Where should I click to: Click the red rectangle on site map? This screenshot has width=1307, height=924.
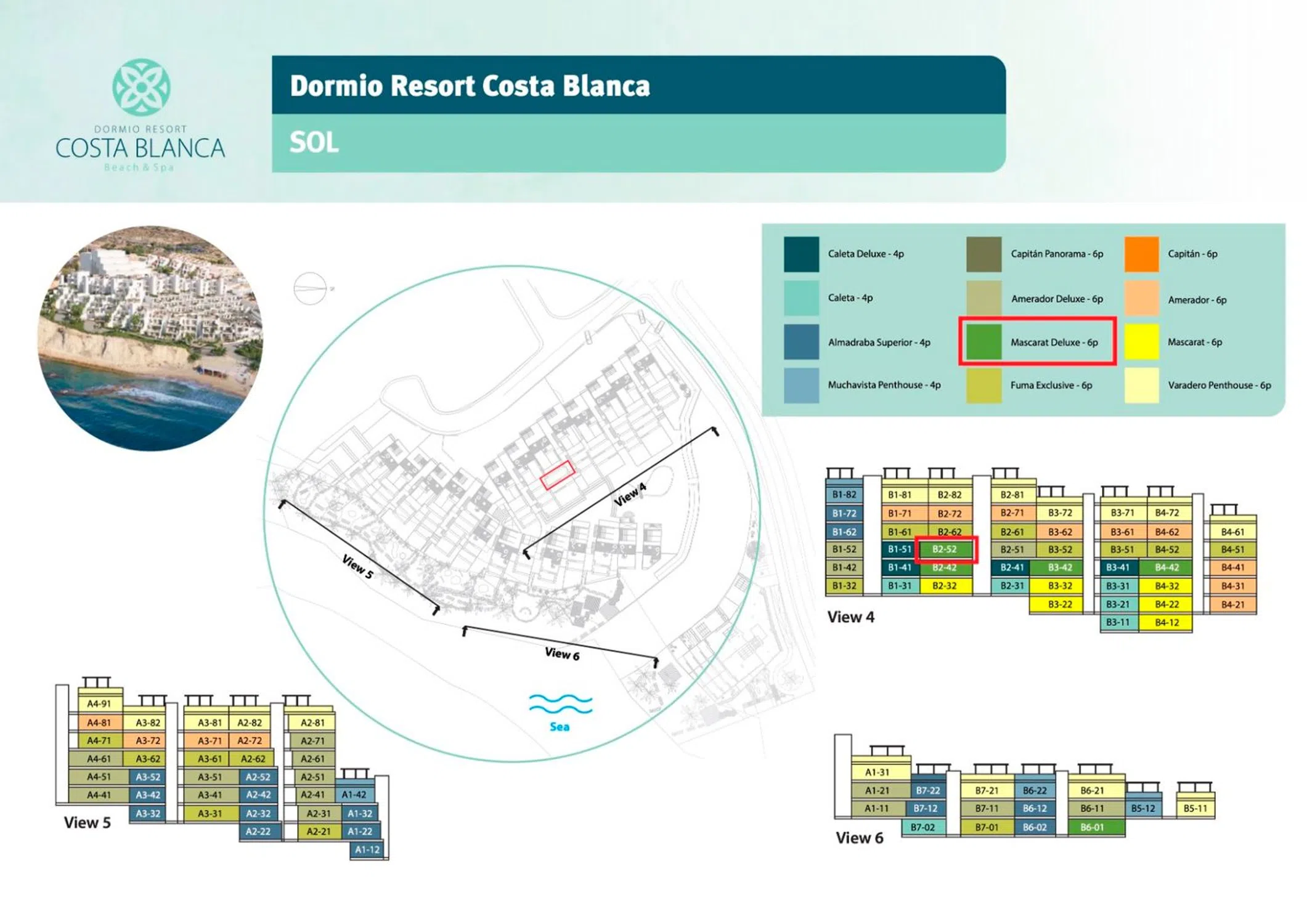(x=557, y=475)
